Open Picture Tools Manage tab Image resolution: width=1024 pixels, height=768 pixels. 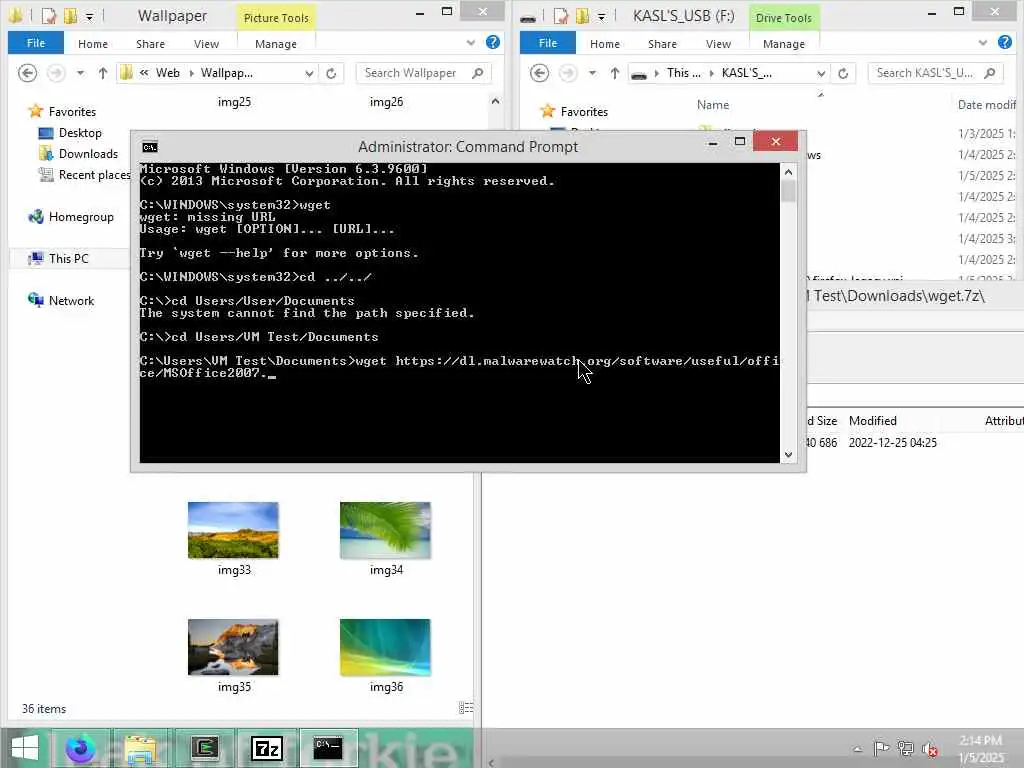[x=276, y=44]
